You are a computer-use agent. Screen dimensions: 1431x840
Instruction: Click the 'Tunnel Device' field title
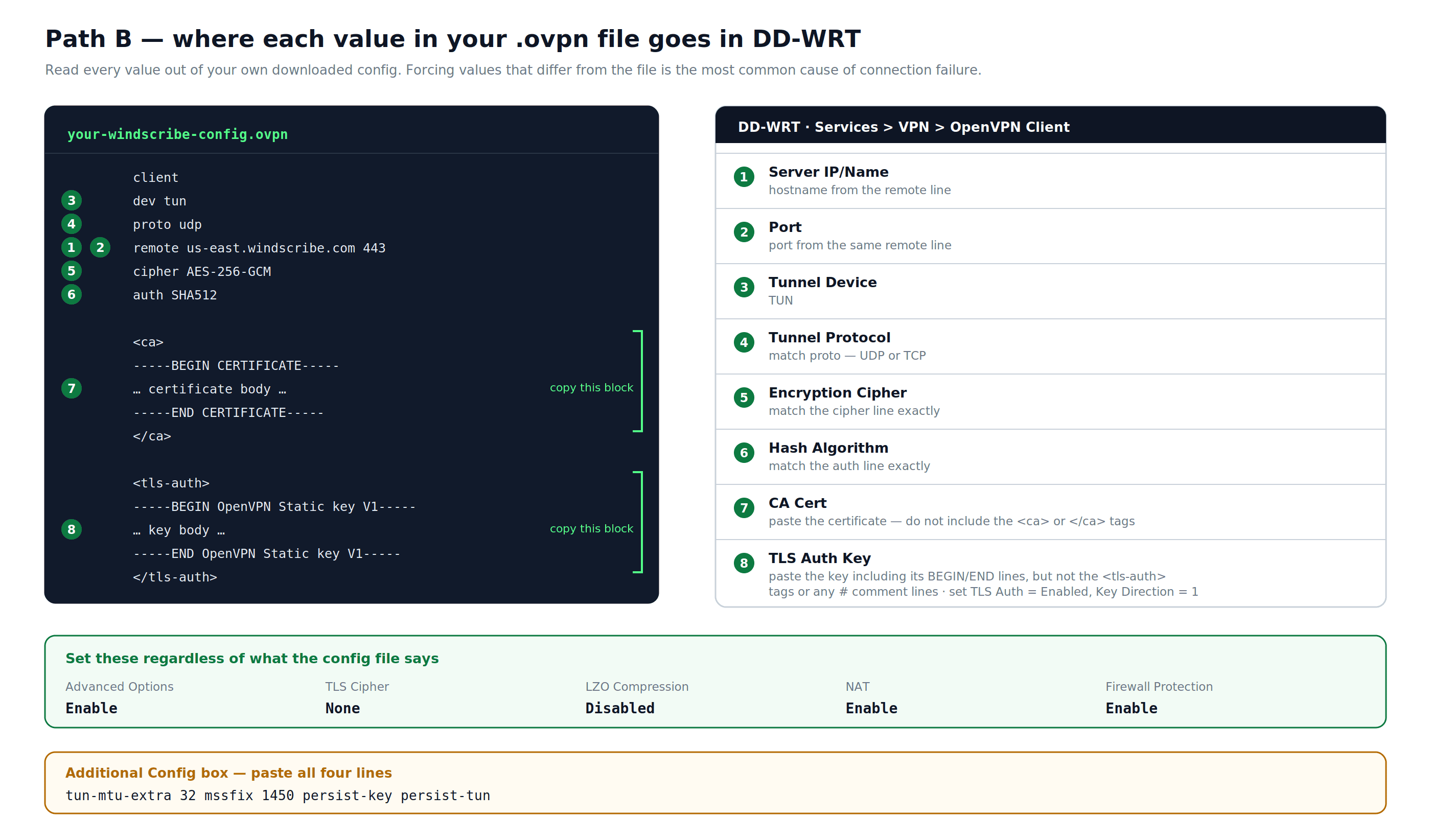tap(822, 282)
